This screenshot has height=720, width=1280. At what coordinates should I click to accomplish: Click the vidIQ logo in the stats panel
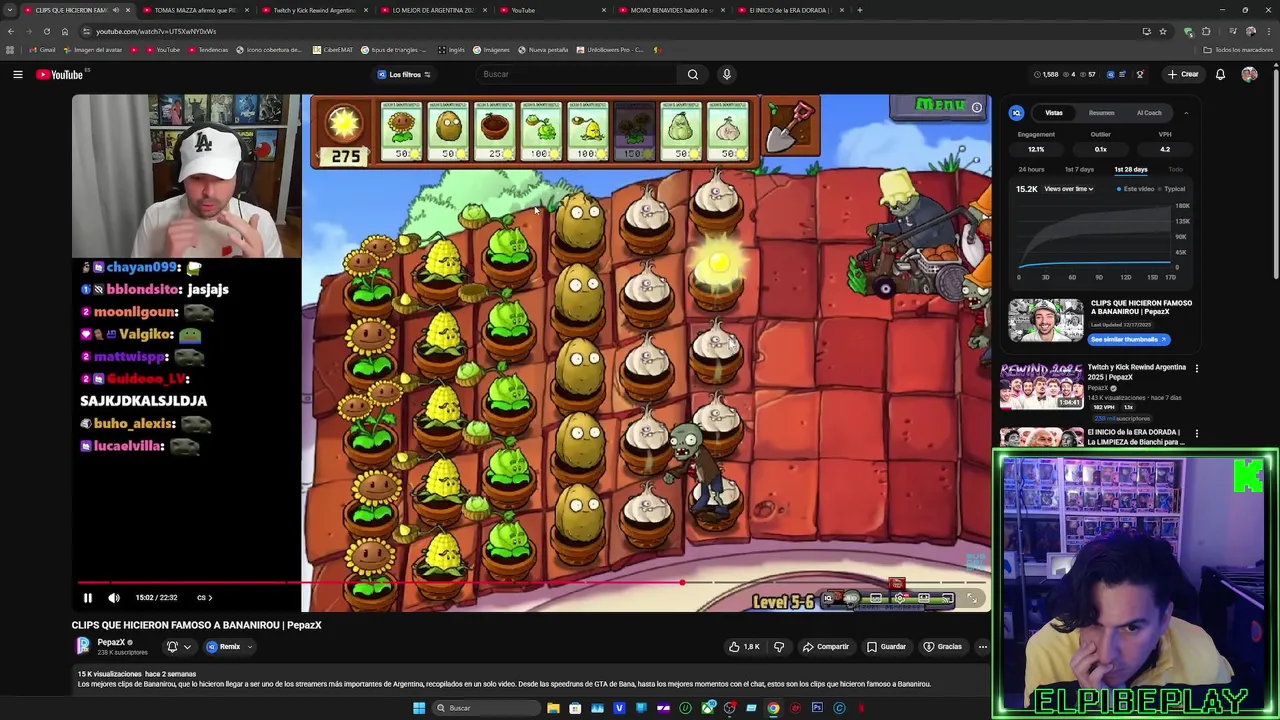click(1016, 113)
